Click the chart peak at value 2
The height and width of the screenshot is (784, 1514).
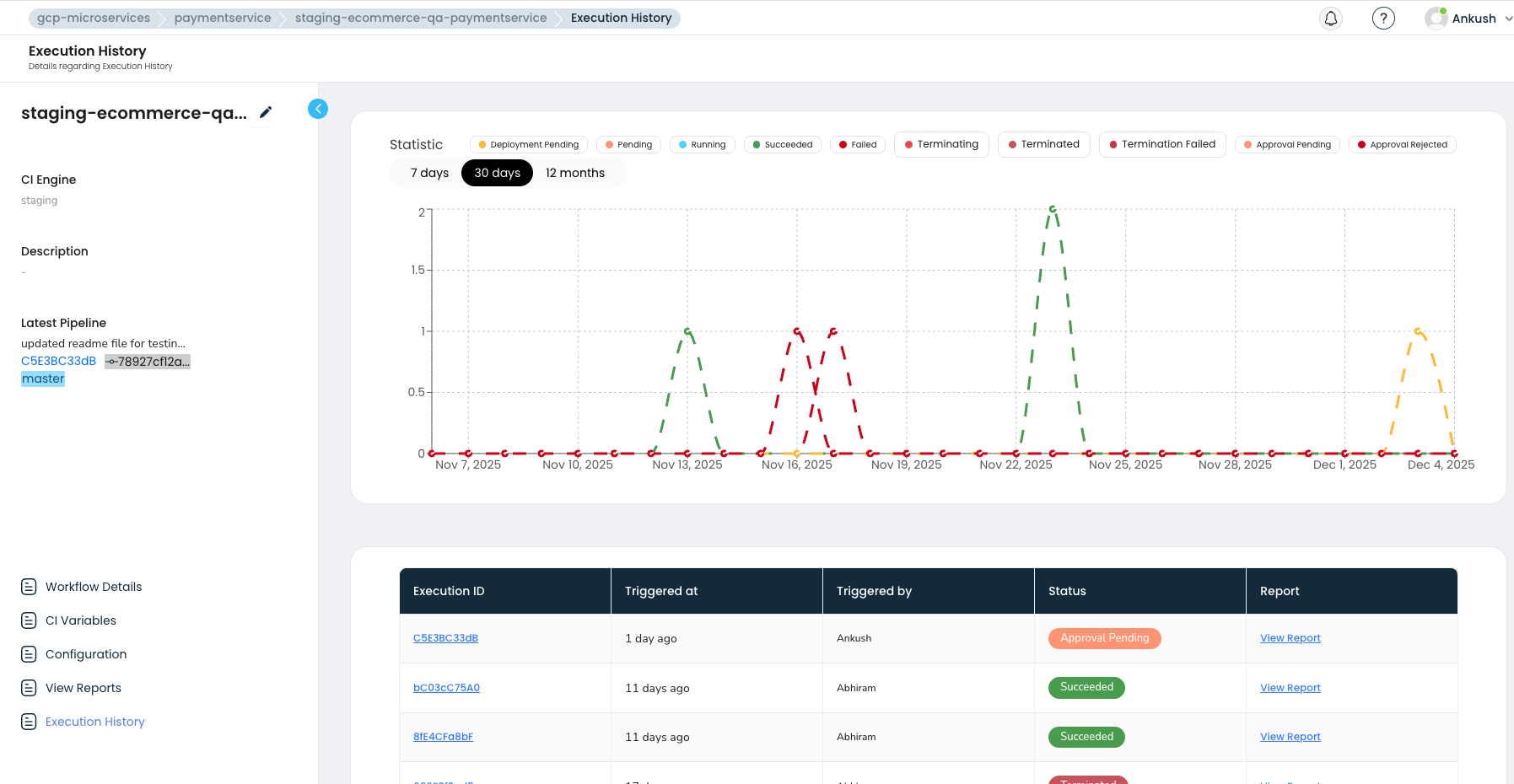(x=1053, y=209)
